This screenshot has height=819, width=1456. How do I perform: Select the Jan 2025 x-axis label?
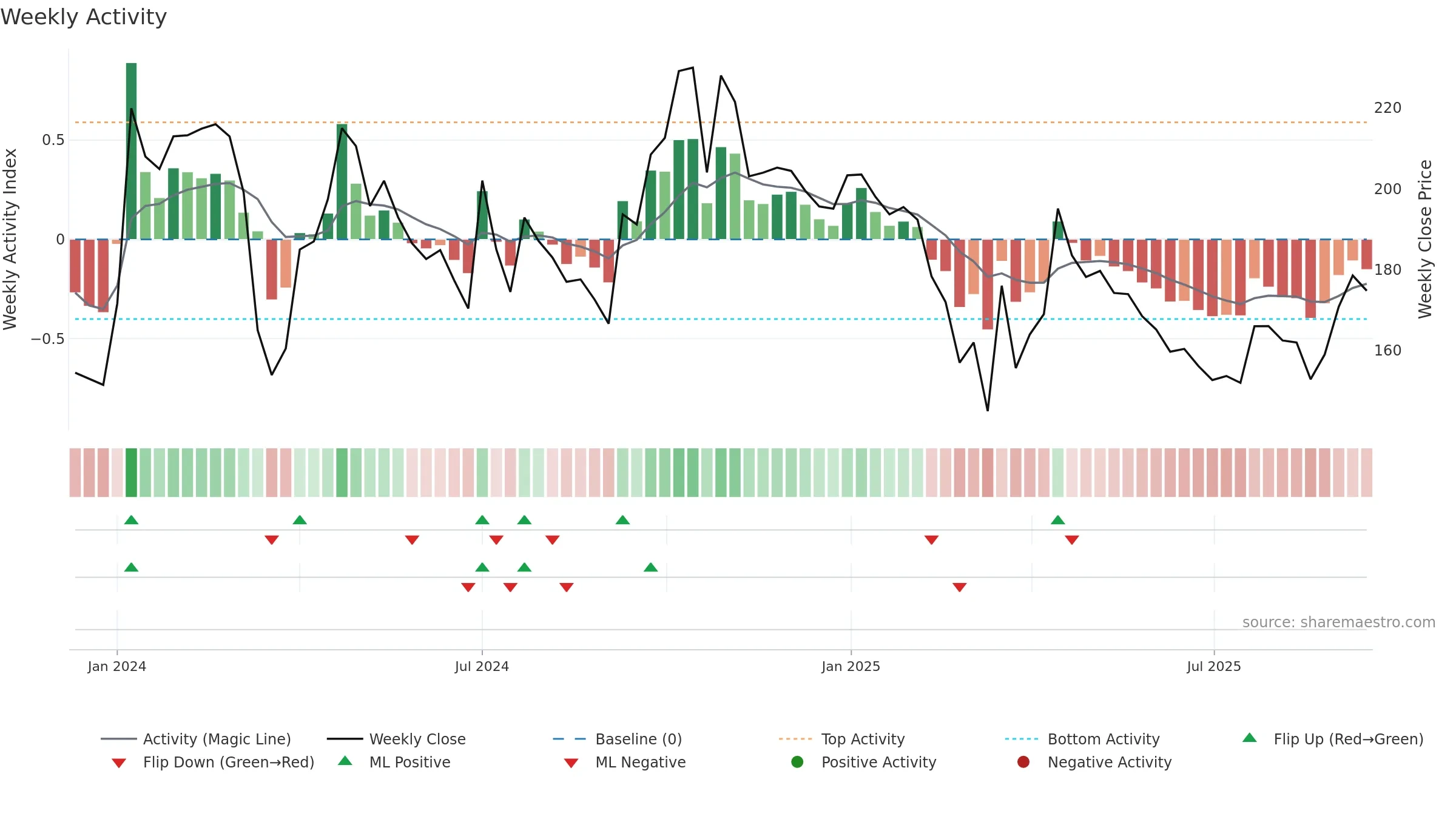point(851,667)
